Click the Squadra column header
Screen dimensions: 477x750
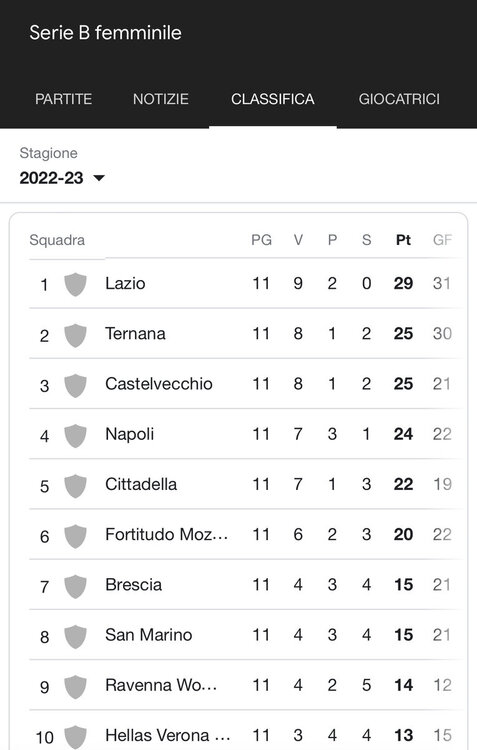[57, 240]
